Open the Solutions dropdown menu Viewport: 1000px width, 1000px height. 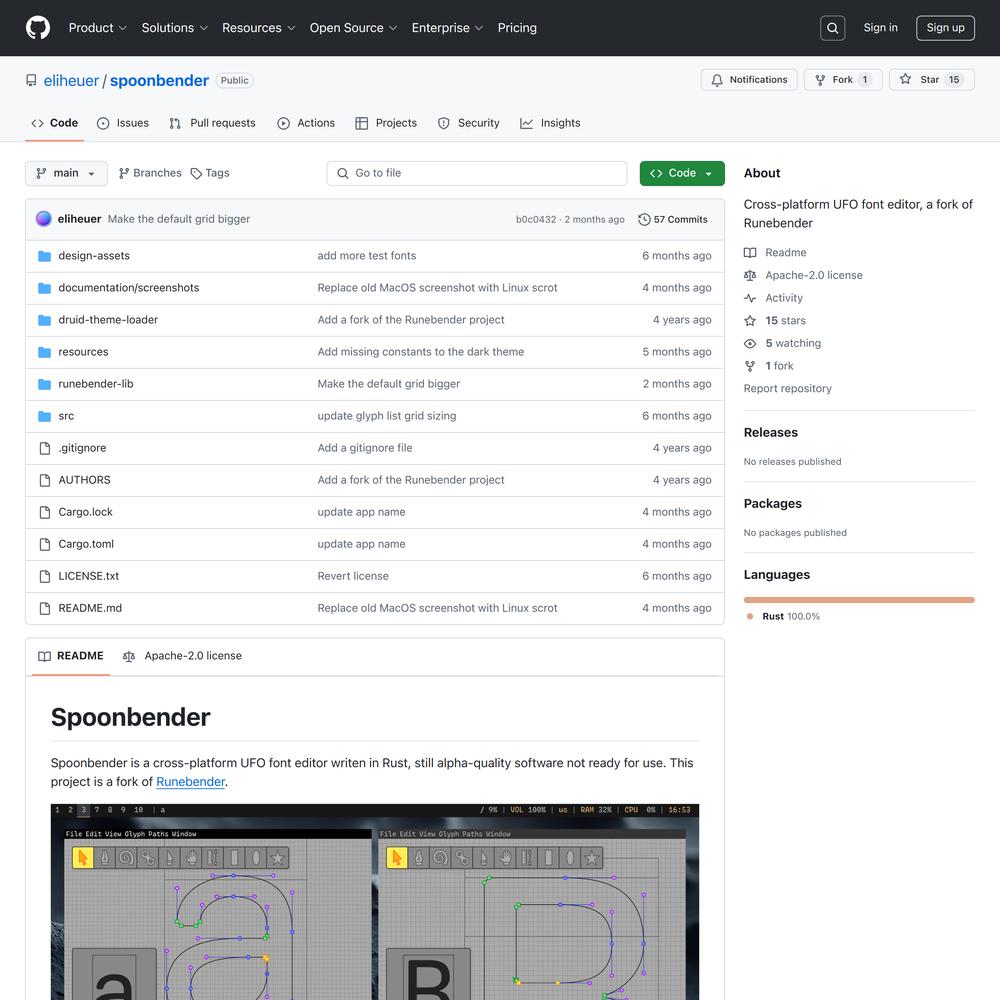click(x=175, y=28)
